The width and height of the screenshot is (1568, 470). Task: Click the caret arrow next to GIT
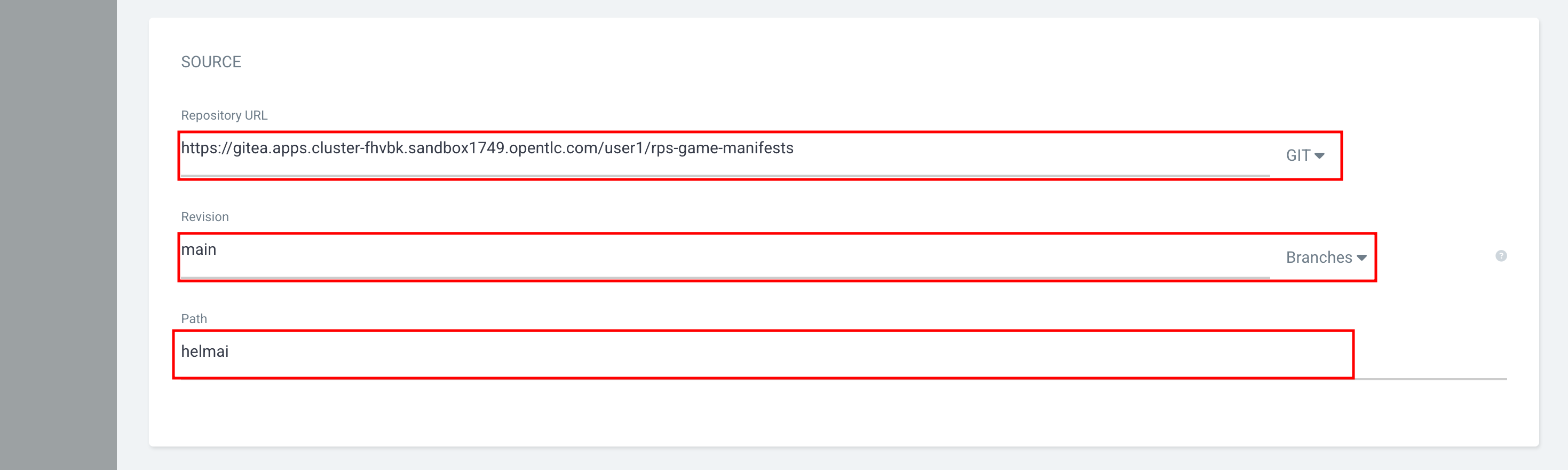pyautogui.click(x=1319, y=156)
